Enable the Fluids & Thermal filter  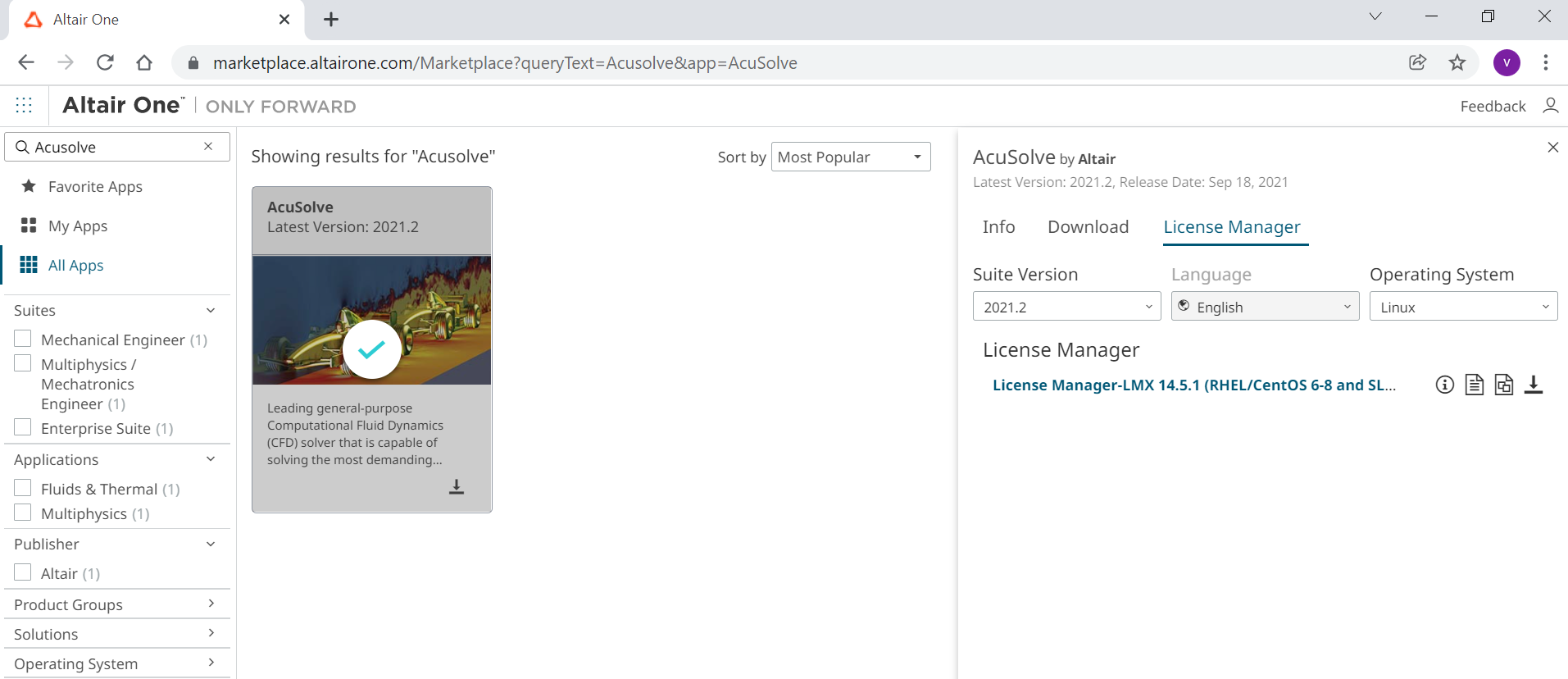(23, 488)
